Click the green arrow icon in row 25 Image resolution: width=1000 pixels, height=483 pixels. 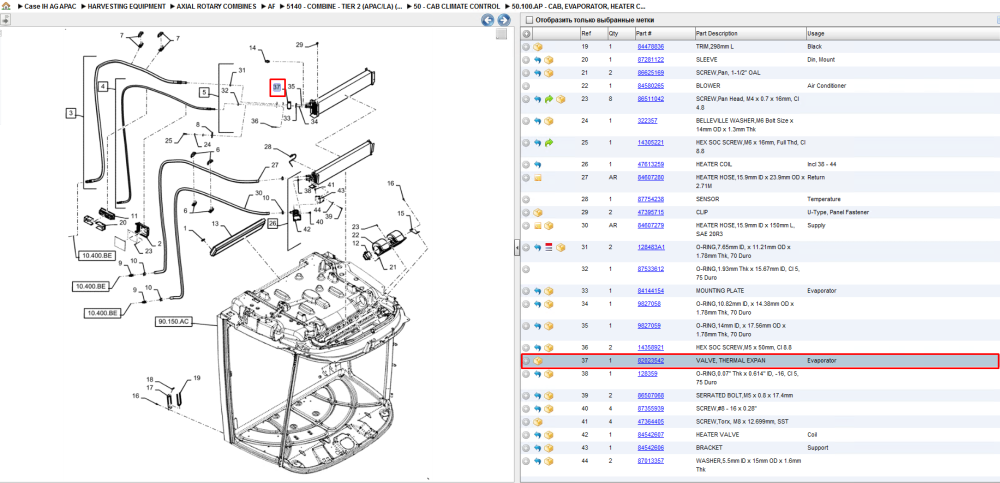549,143
